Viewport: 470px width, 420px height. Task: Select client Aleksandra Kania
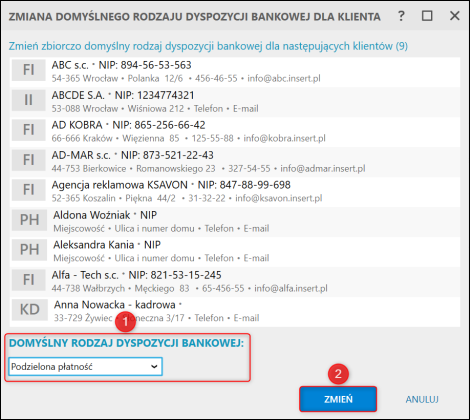pos(235,252)
